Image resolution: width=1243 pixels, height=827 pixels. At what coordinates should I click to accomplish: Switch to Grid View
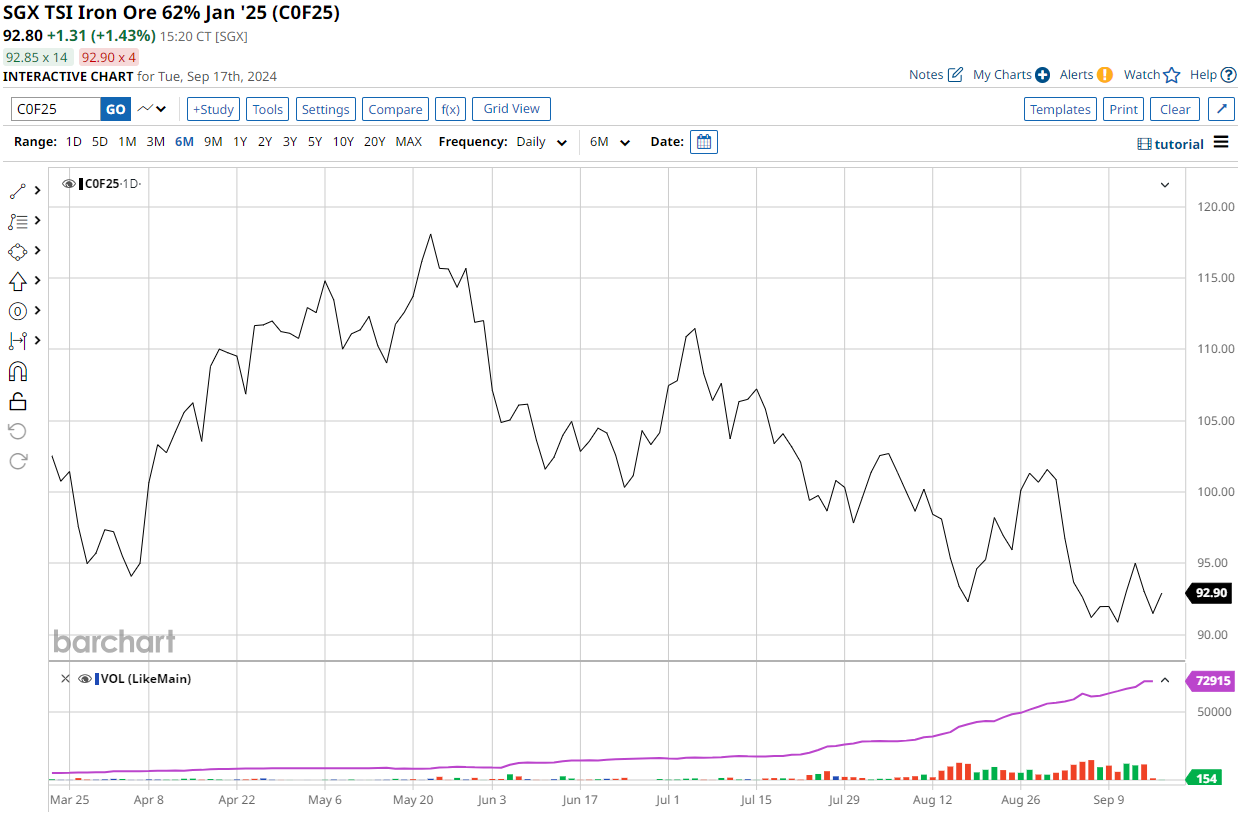[512, 109]
